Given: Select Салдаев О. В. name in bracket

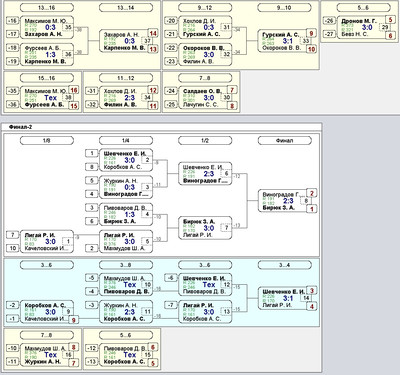Looking at the screenshot, I should pyautogui.click(x=202, y=91).
